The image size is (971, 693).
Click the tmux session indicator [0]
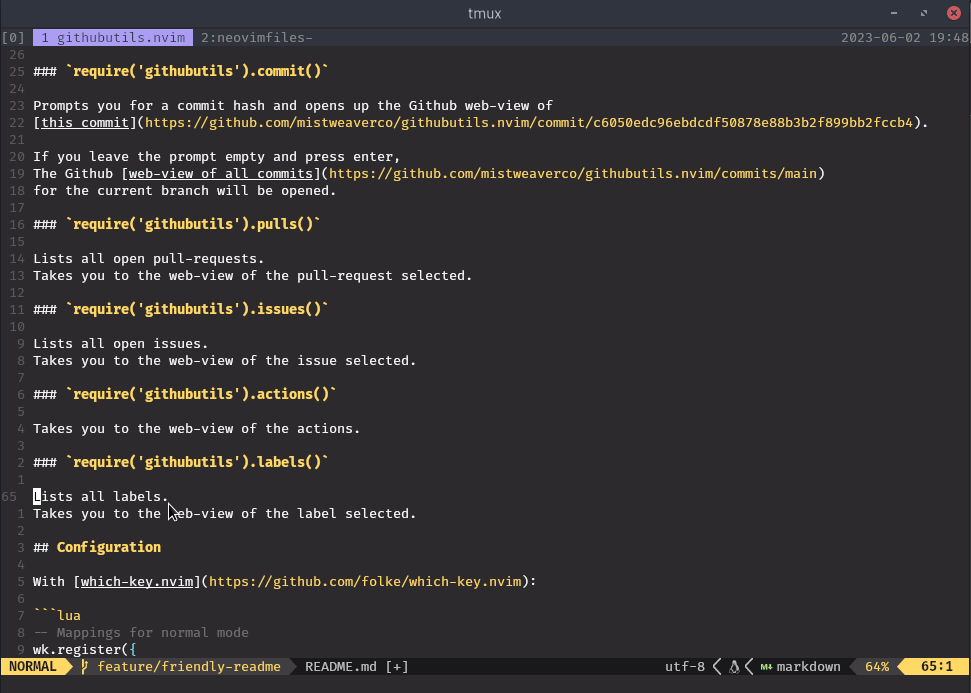click(x=13, y=38)
